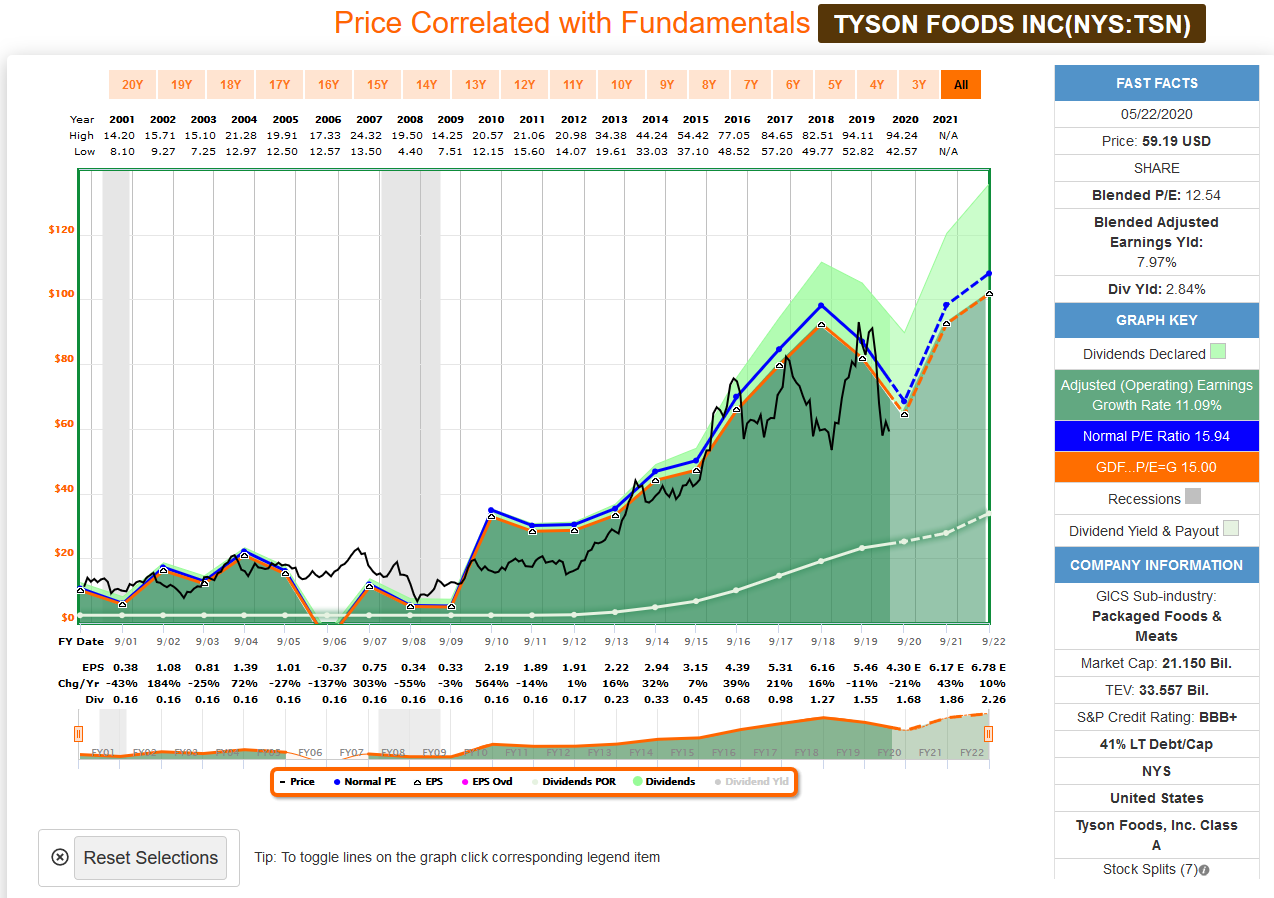Image resolution: width=1274 pixels, height=898 pixels.
Task: Switch chart to 16Y view
Action: pos(328,85)
